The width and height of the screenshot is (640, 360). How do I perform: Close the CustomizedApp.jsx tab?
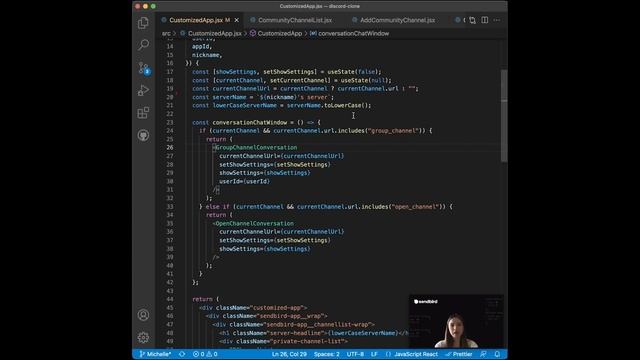point(237,20)
